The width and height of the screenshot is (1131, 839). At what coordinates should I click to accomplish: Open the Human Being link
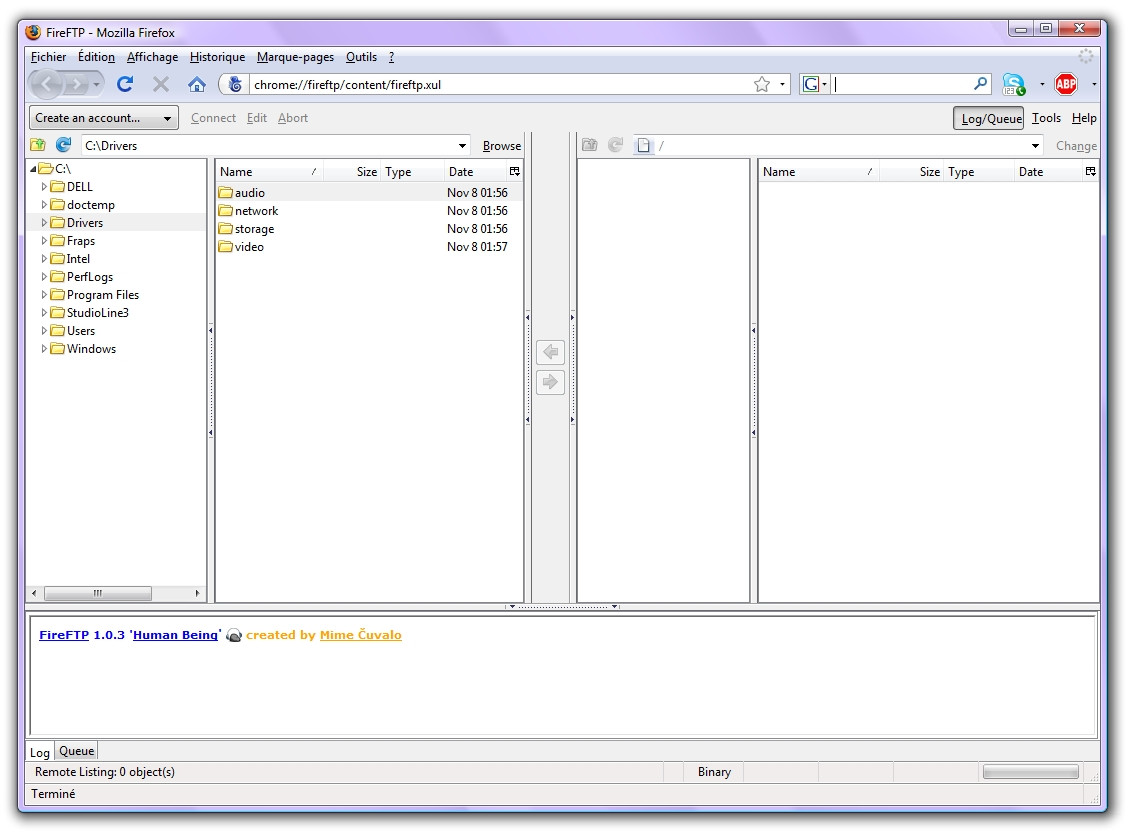pyautogui.click(x=175, y=635)
